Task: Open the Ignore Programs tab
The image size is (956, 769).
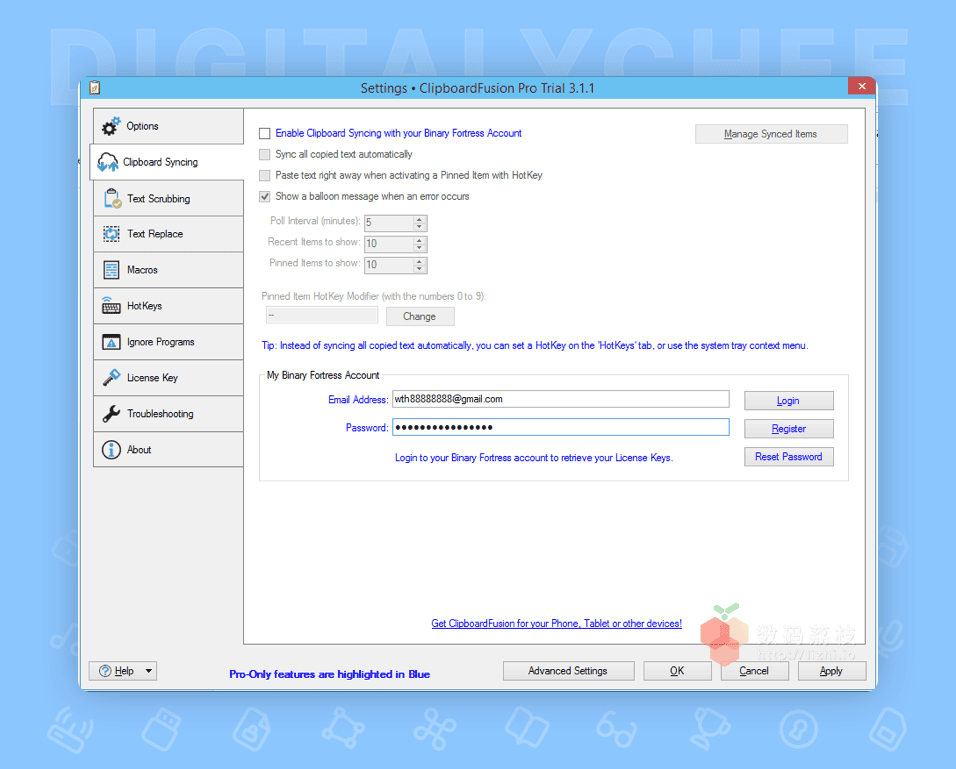Action: click(x=168, y=342)
